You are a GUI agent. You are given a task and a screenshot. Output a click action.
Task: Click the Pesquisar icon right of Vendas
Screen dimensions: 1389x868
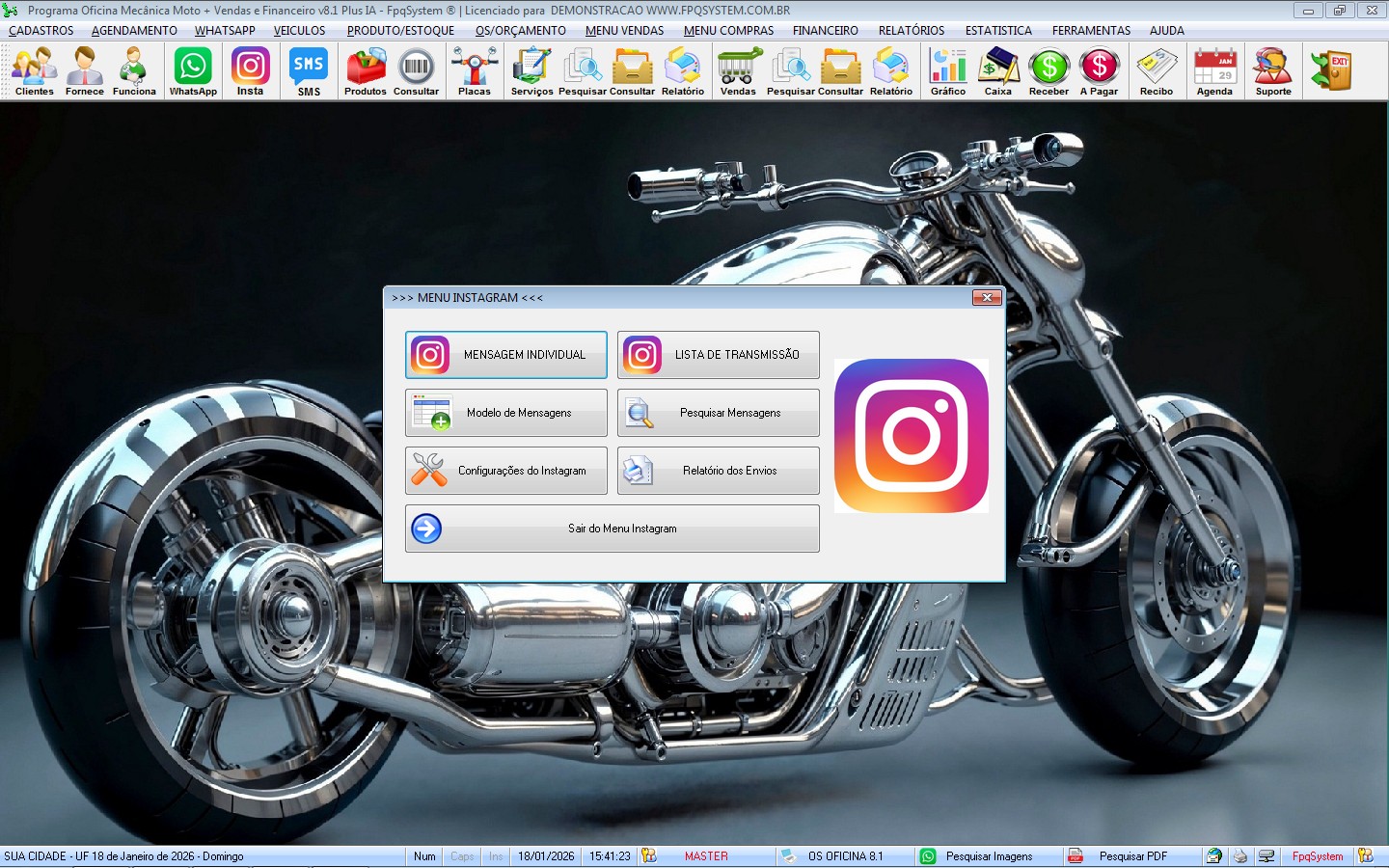tap(791, 71)
